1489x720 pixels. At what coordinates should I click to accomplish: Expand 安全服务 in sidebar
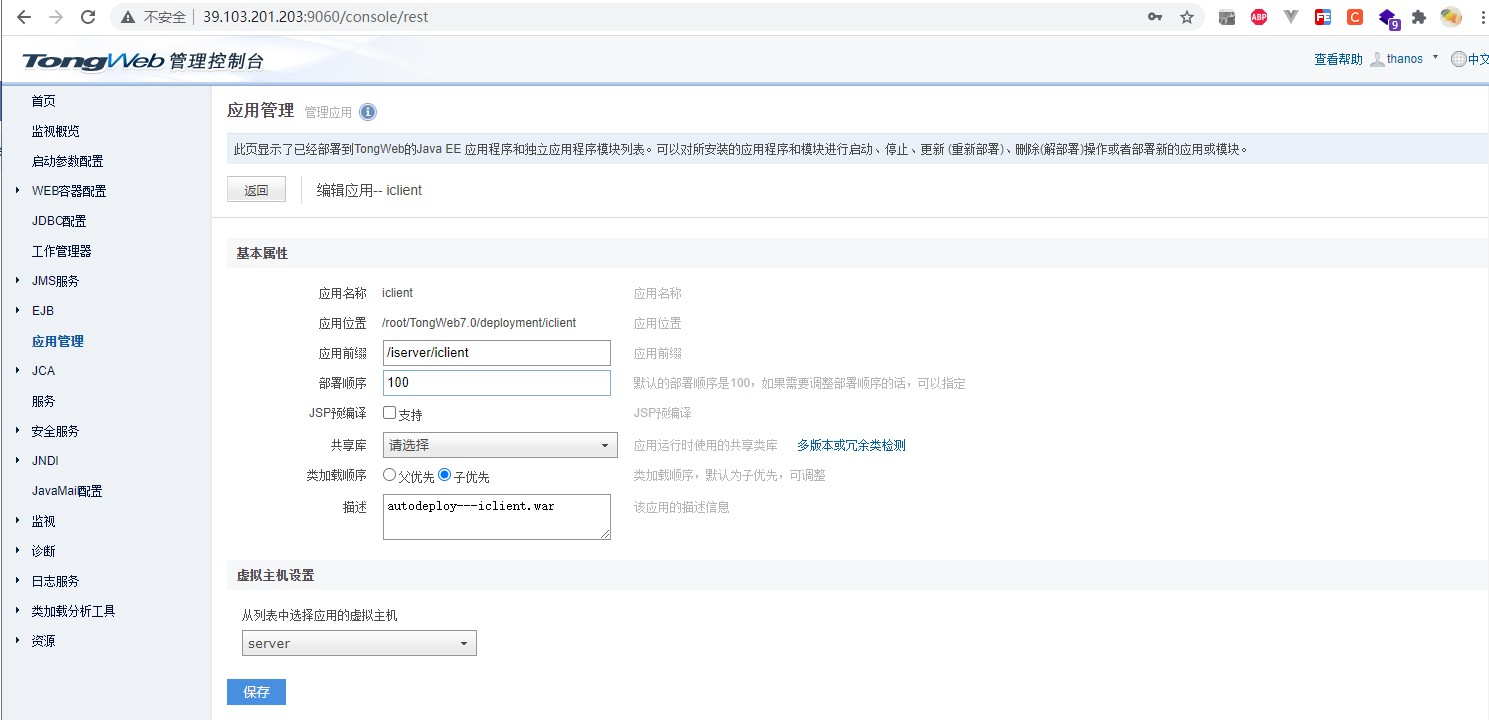tap(18, 430)
